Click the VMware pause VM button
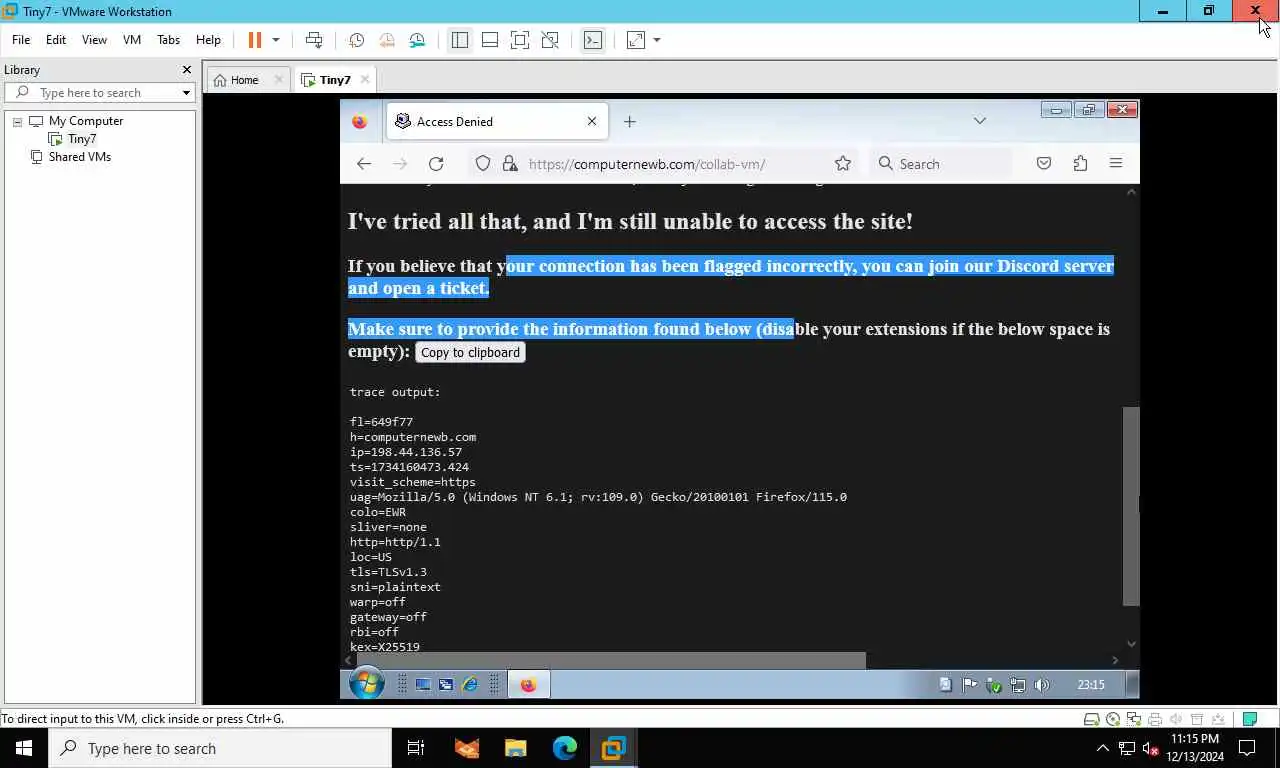1280x768 pixels. [255, 40]
